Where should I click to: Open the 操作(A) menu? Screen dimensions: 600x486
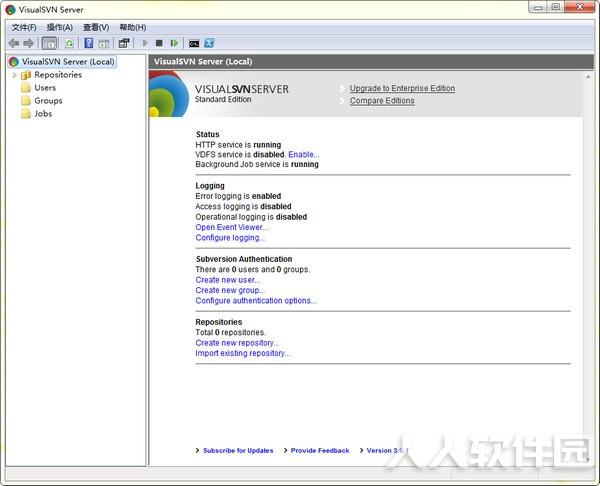(59, 28)
